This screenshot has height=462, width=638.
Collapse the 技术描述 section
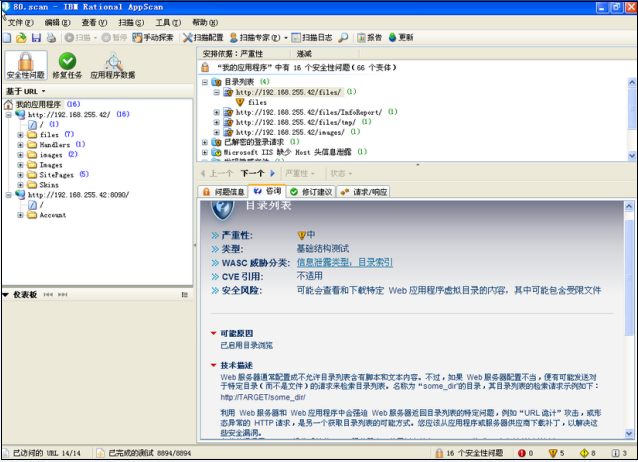(x=213, y=365)
